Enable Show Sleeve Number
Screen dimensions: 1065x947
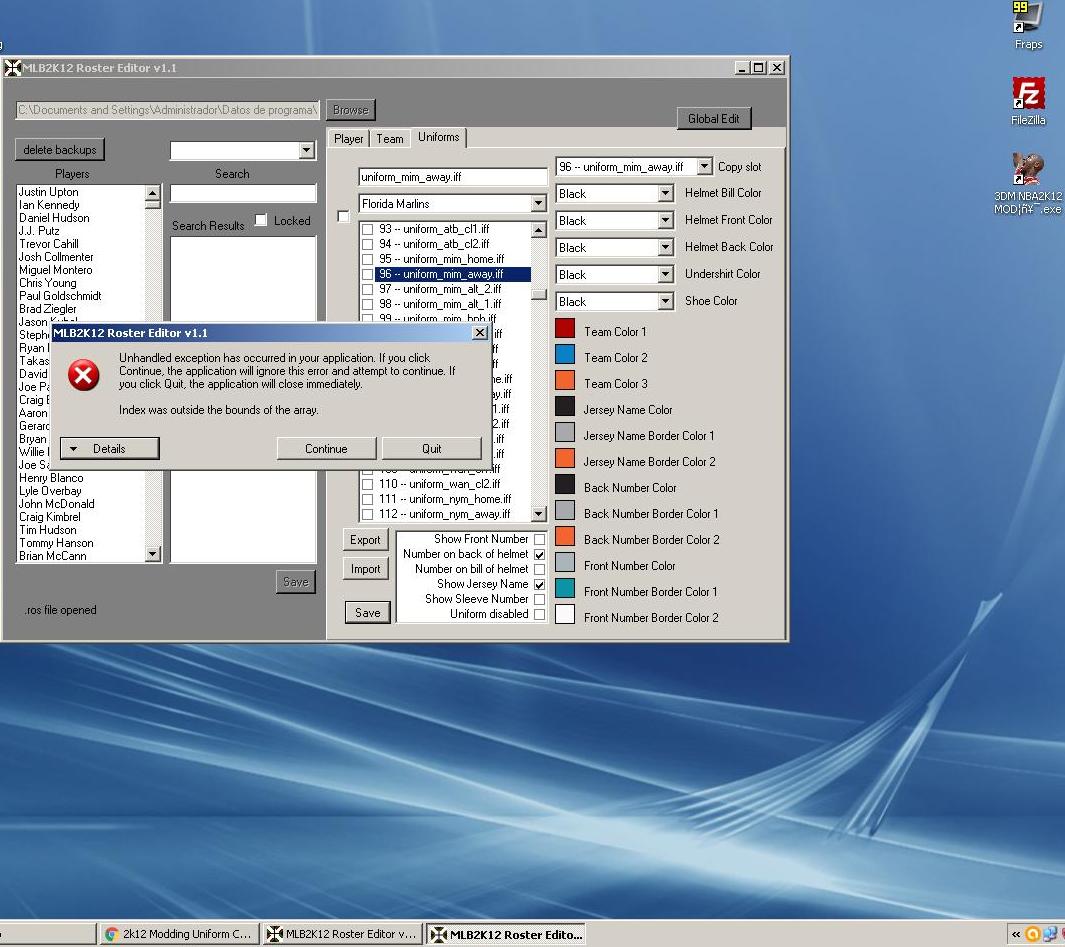pyautogui.click(x=539, y=599)
